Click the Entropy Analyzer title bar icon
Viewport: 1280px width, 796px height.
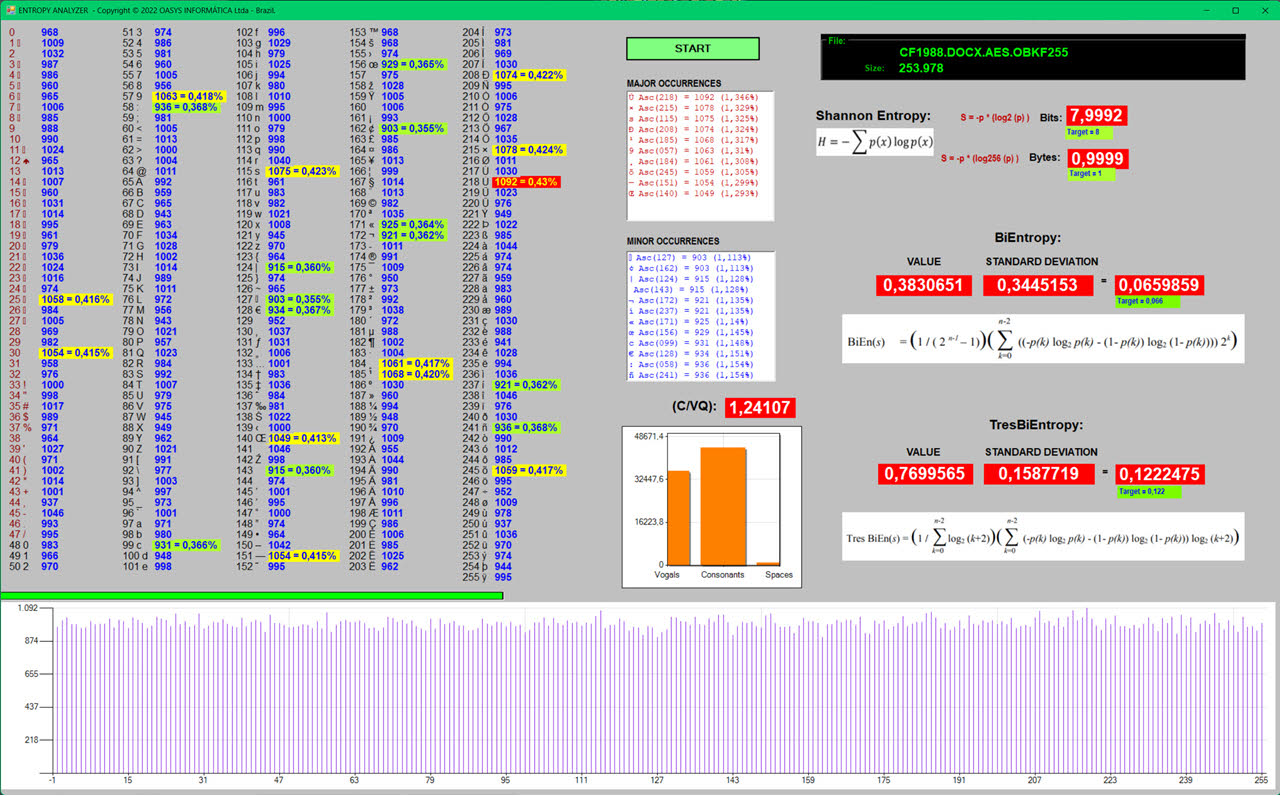click(9, 9)
